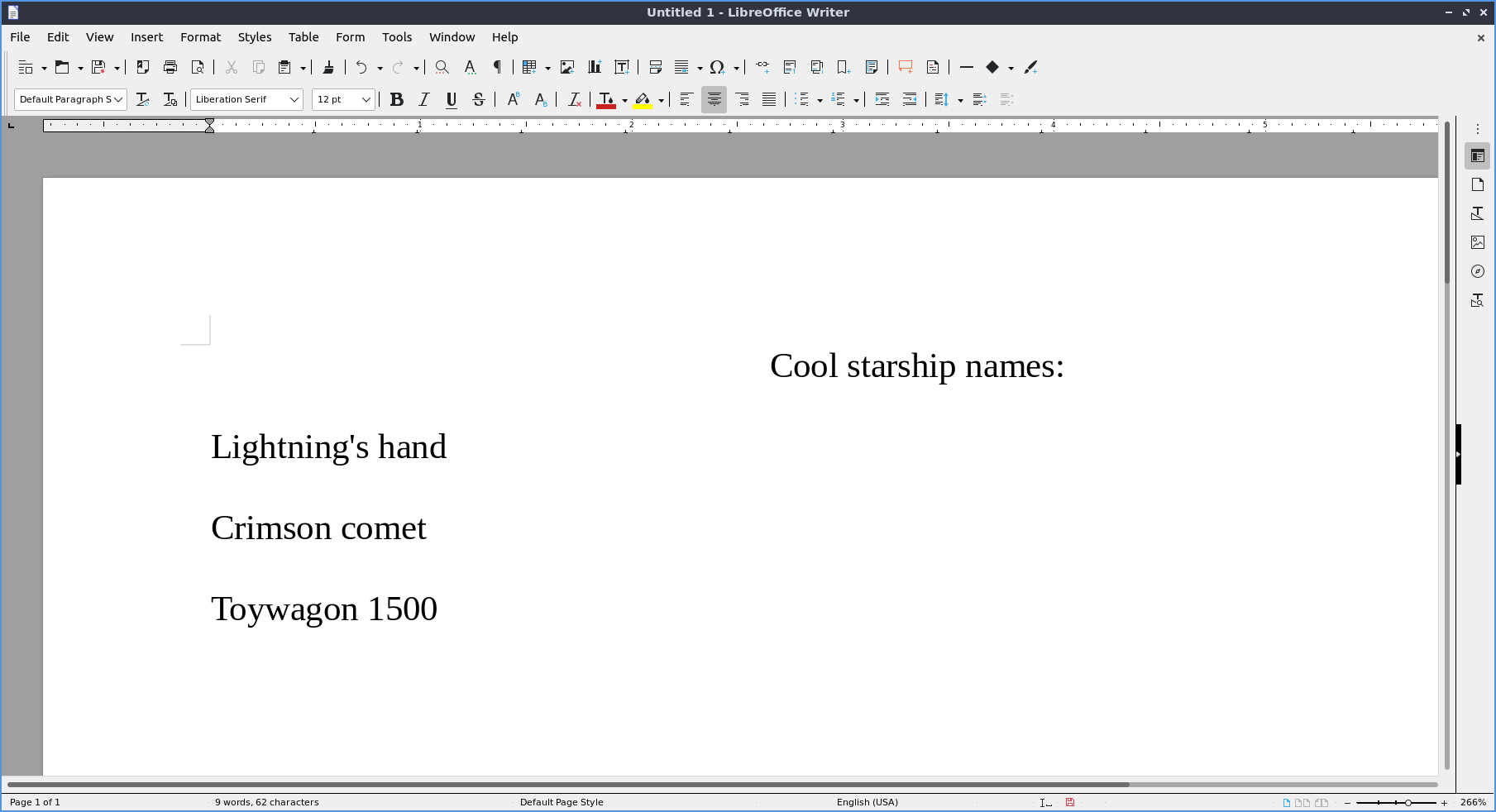
Task: Toggle formatting marks pilcrow
Action: pyautogui.click(x=497, y=67)
